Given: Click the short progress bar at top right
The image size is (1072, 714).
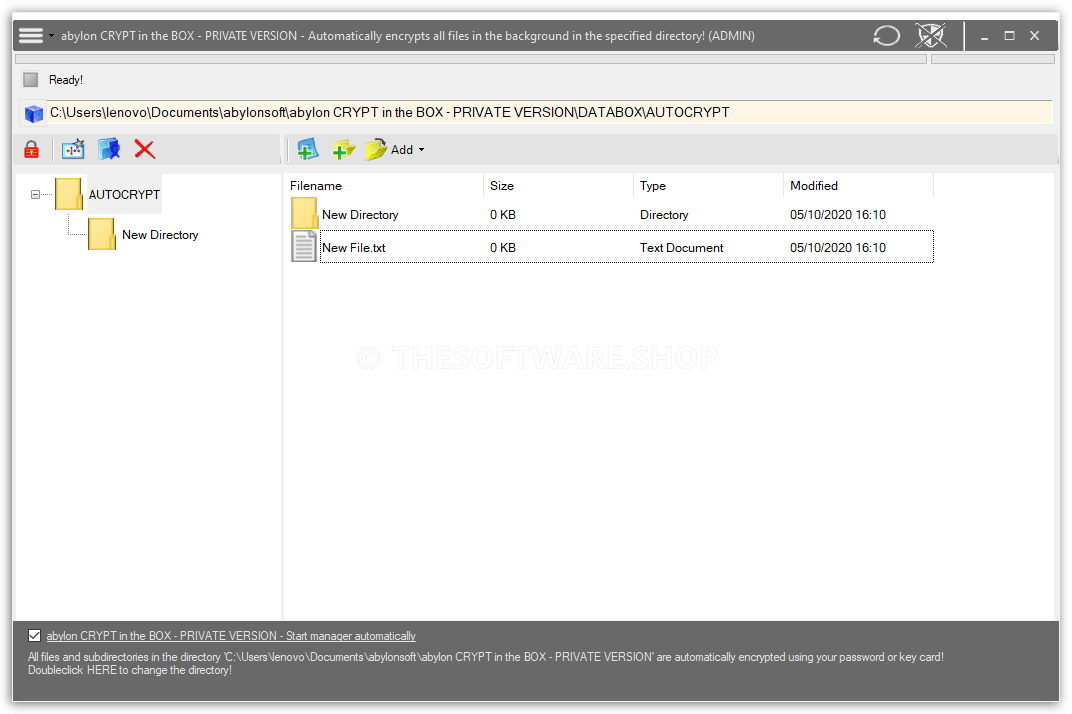Looking at the screenshot, I should pos(993,60).
